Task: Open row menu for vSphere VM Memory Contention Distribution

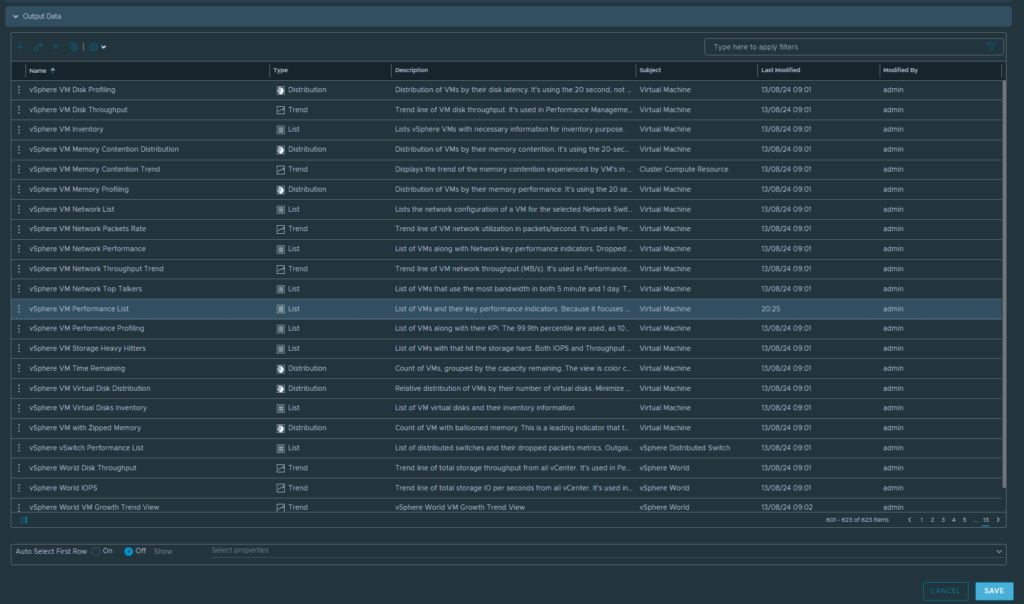Action: point(19,150)
